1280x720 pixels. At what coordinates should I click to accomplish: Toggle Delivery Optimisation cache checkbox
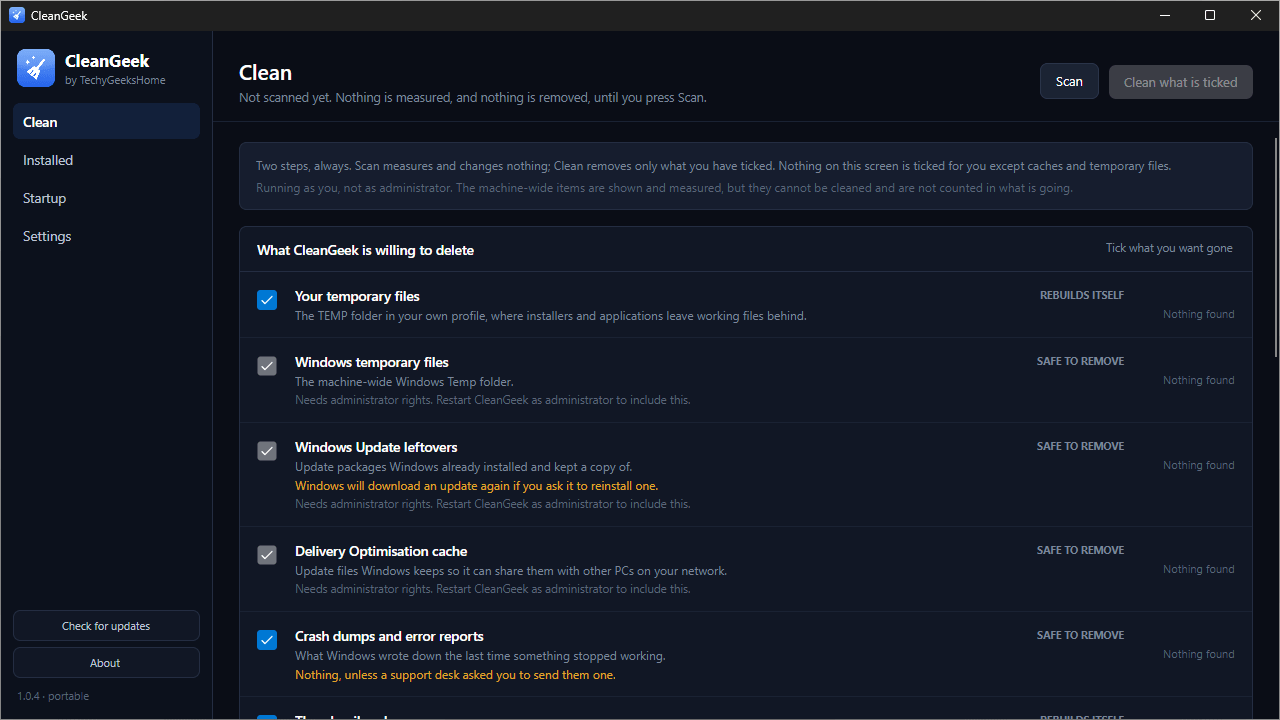coord(267,555)
